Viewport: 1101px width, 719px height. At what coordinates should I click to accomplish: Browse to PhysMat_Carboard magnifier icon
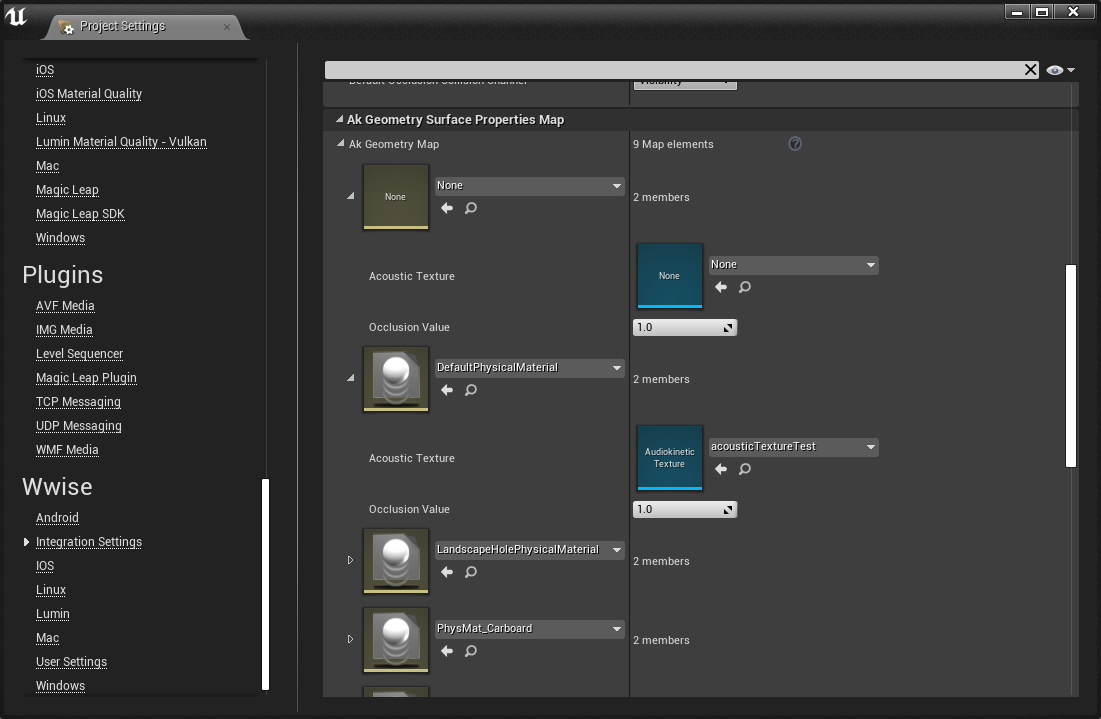471,651
